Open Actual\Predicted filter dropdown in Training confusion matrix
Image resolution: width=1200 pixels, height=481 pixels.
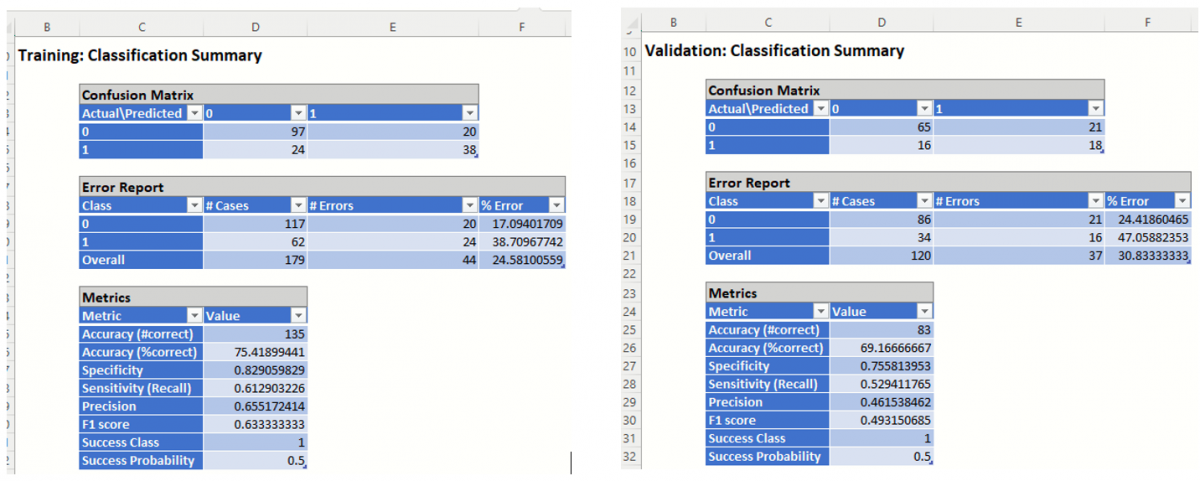[x=194, y=114]
